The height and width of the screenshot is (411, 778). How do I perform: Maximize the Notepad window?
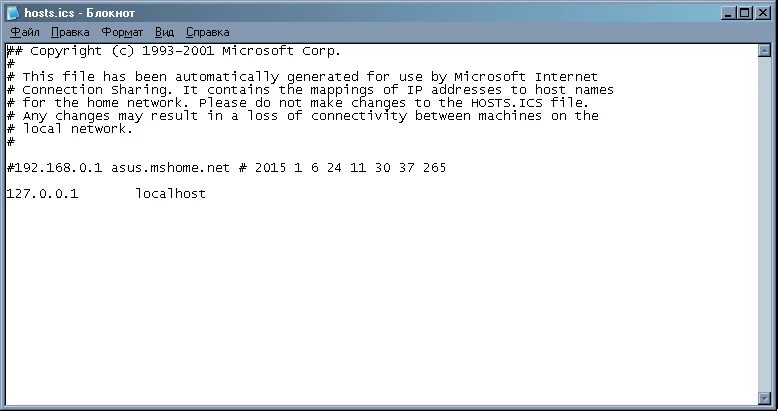[x=745, y=13]
